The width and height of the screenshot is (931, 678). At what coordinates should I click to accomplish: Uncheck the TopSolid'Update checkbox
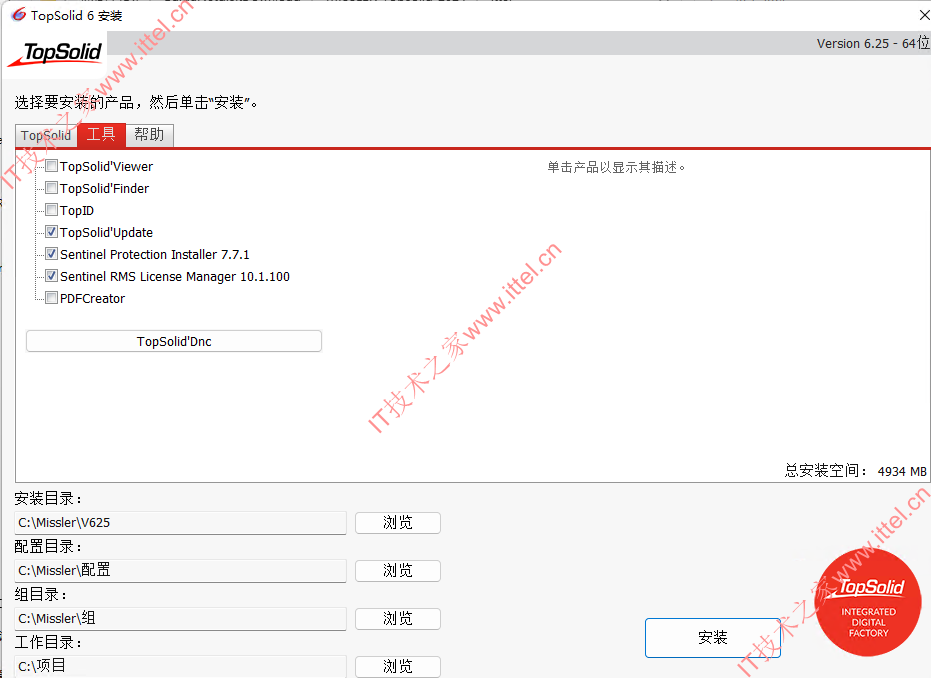[52, 232]
